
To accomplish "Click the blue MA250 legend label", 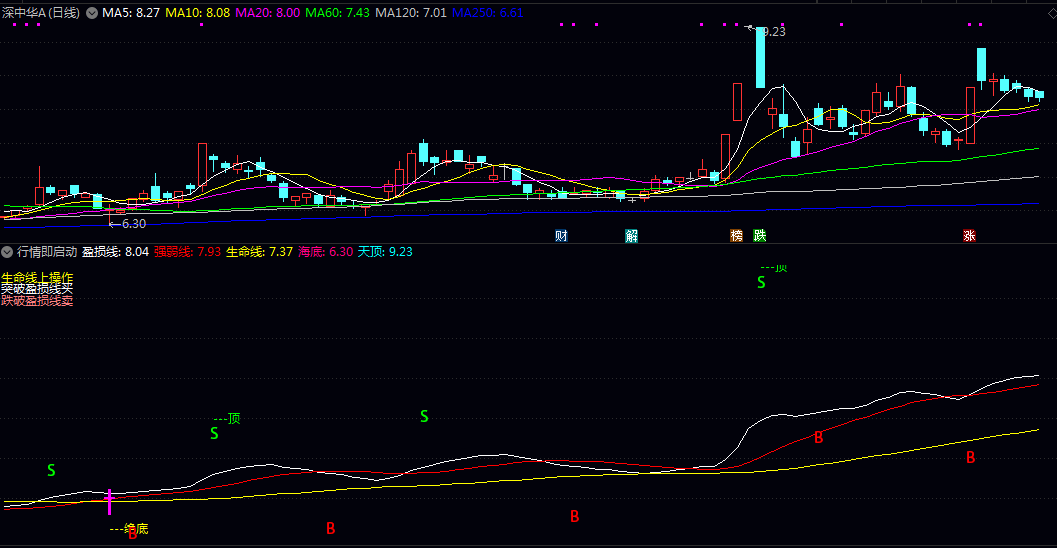I will (487, 13).
